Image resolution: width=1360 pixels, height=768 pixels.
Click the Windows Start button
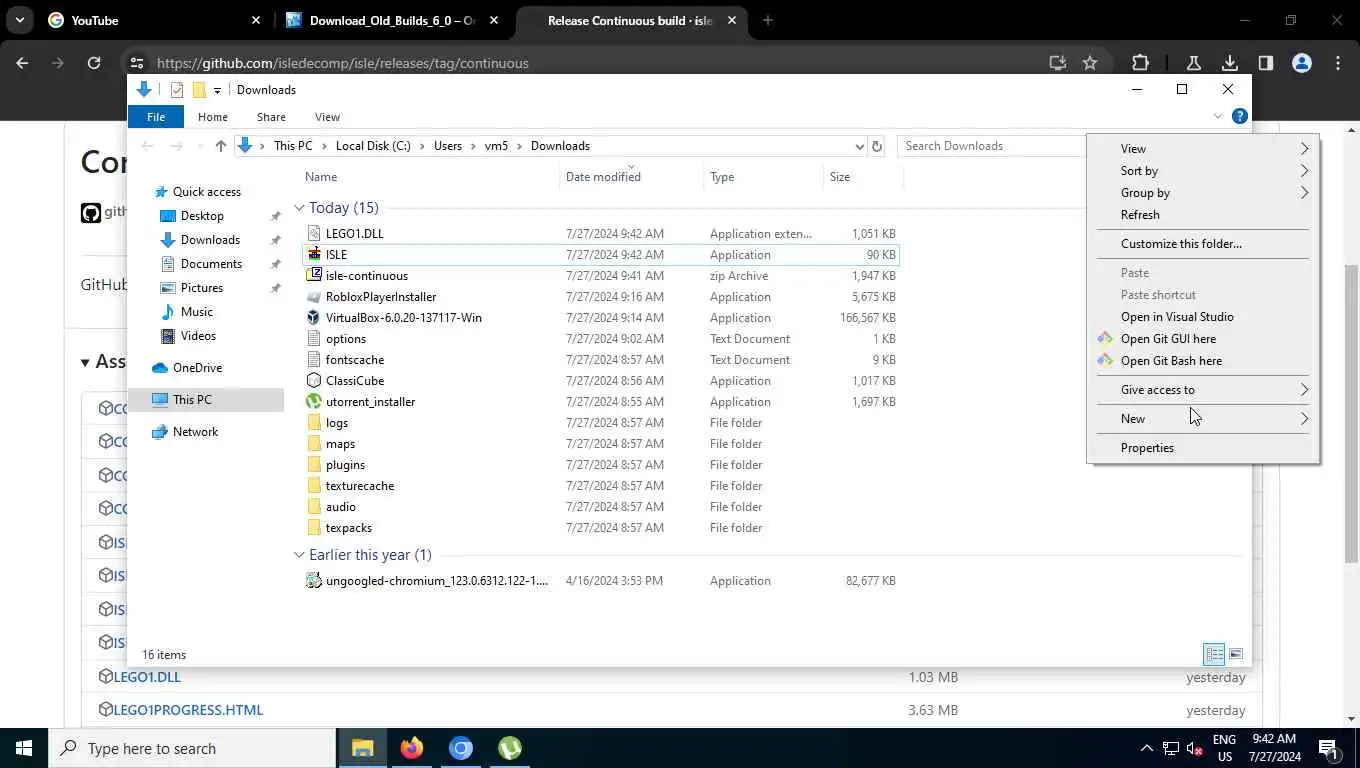coord(24,748)
